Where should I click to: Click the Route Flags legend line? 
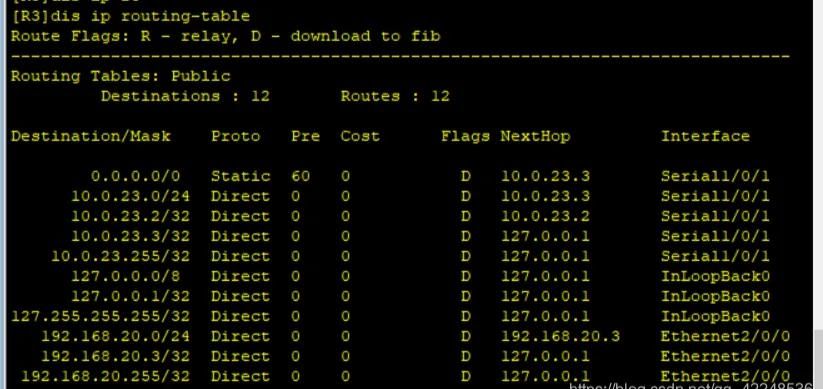(x=225, y=36)
